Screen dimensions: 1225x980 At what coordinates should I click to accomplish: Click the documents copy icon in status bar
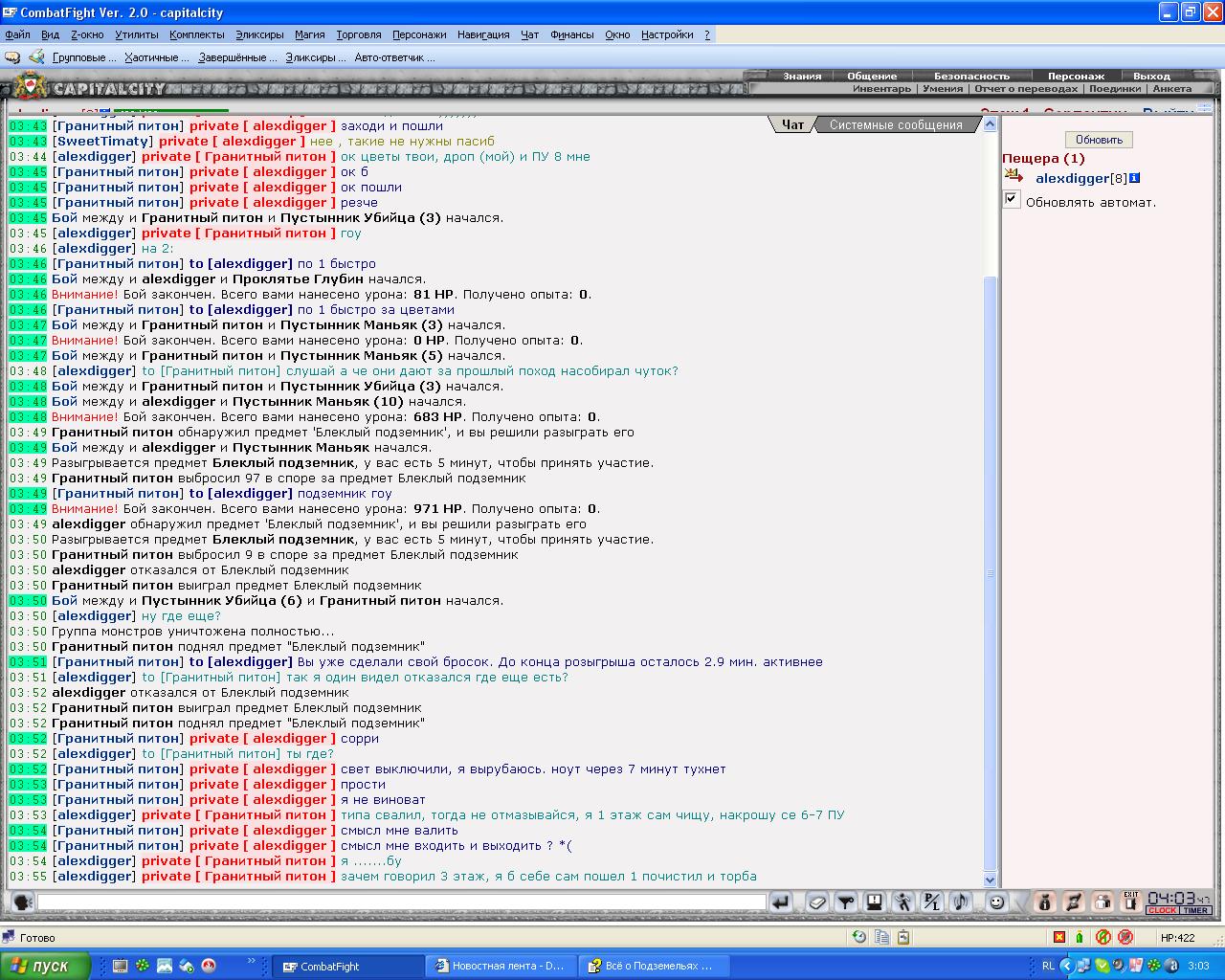881,937
